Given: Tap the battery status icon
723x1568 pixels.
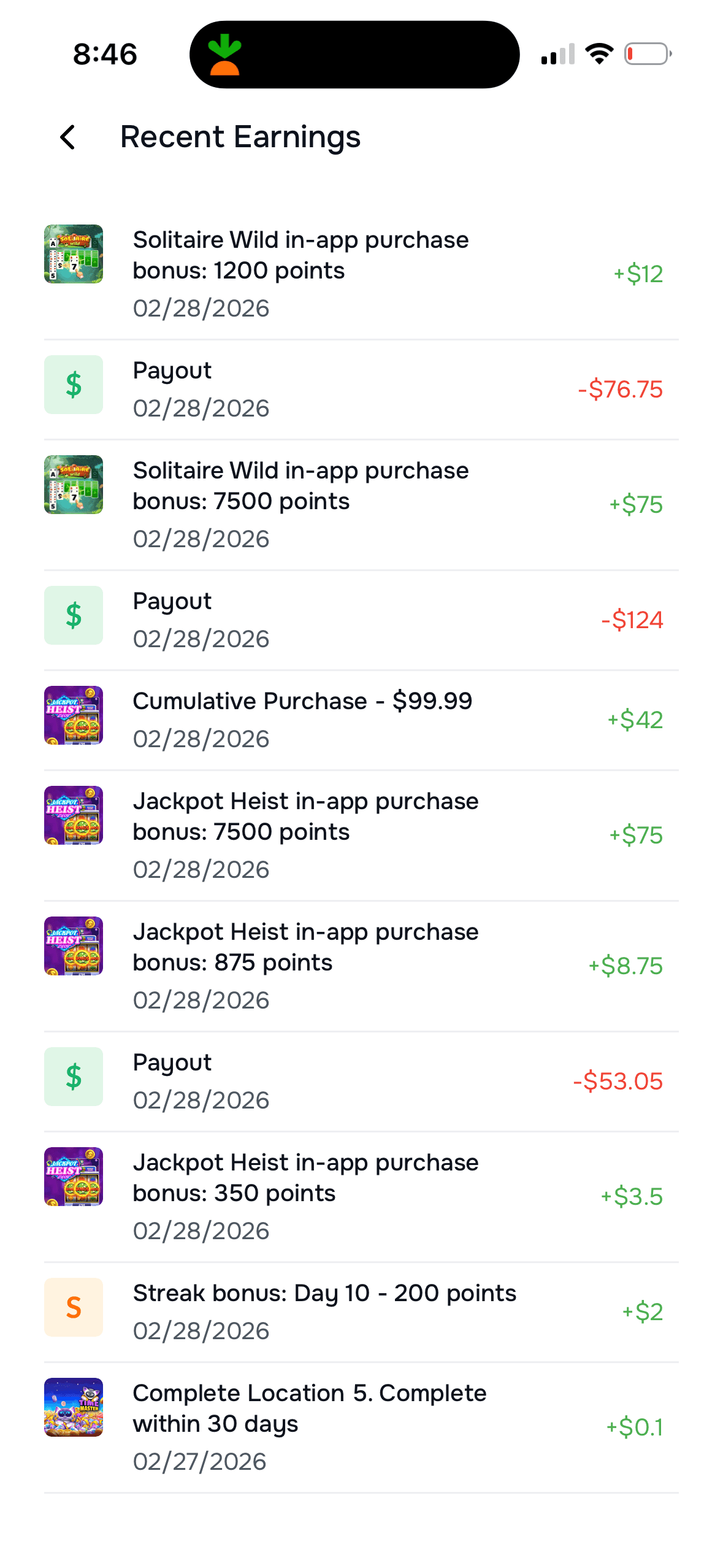Looking at the screenshot, I should point(648,54).
